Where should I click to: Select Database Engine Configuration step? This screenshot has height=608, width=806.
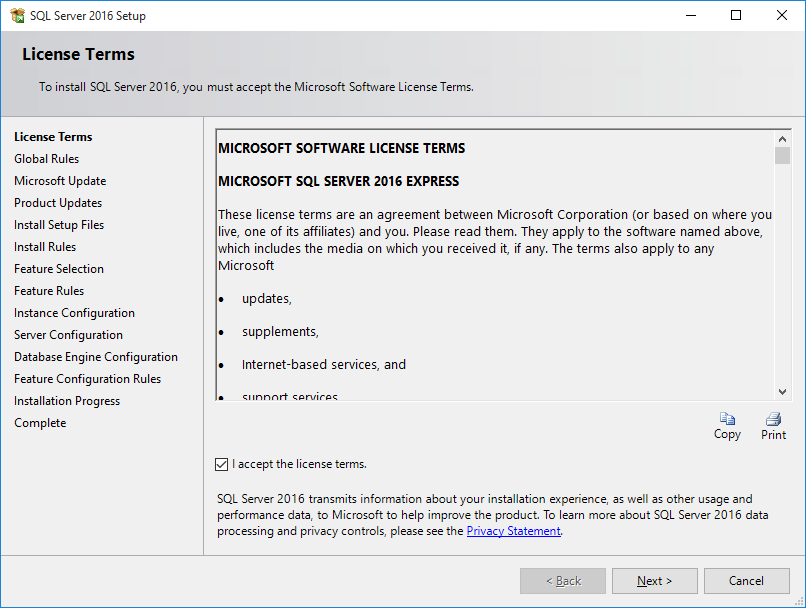pos(95,356)
